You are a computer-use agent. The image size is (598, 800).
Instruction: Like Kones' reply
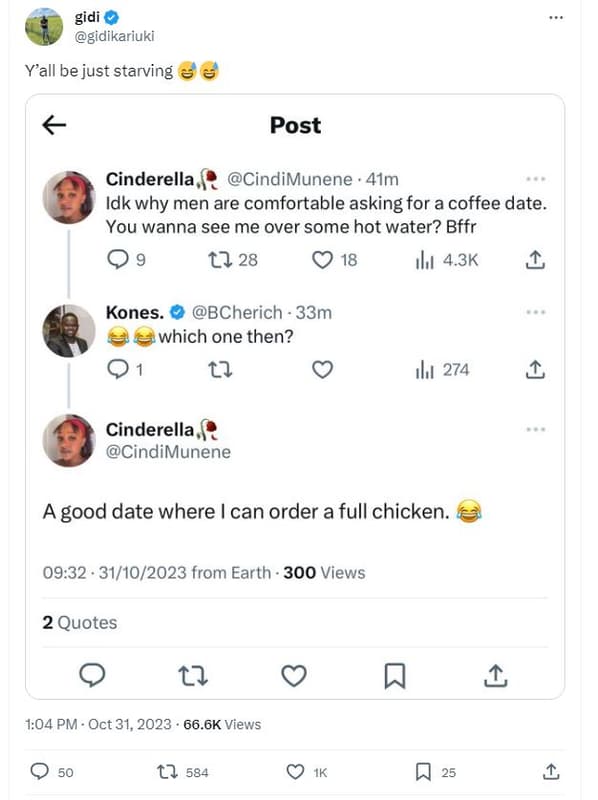[322, 369]
